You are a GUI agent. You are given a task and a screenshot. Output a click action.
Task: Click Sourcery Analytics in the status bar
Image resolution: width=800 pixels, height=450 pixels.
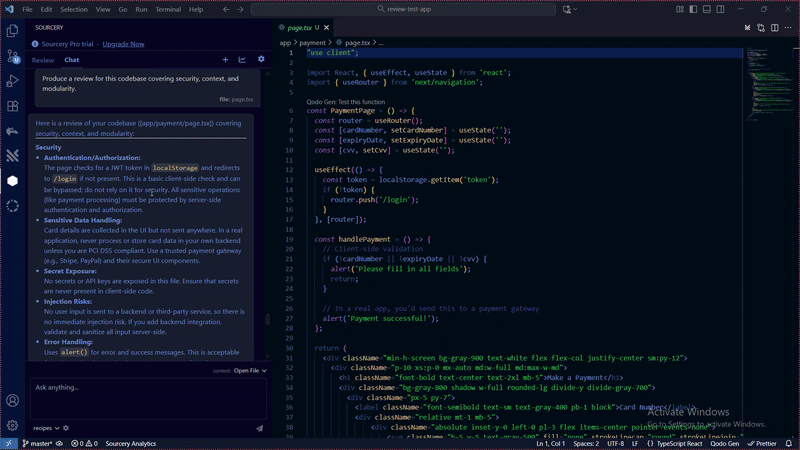pos(131,443)
